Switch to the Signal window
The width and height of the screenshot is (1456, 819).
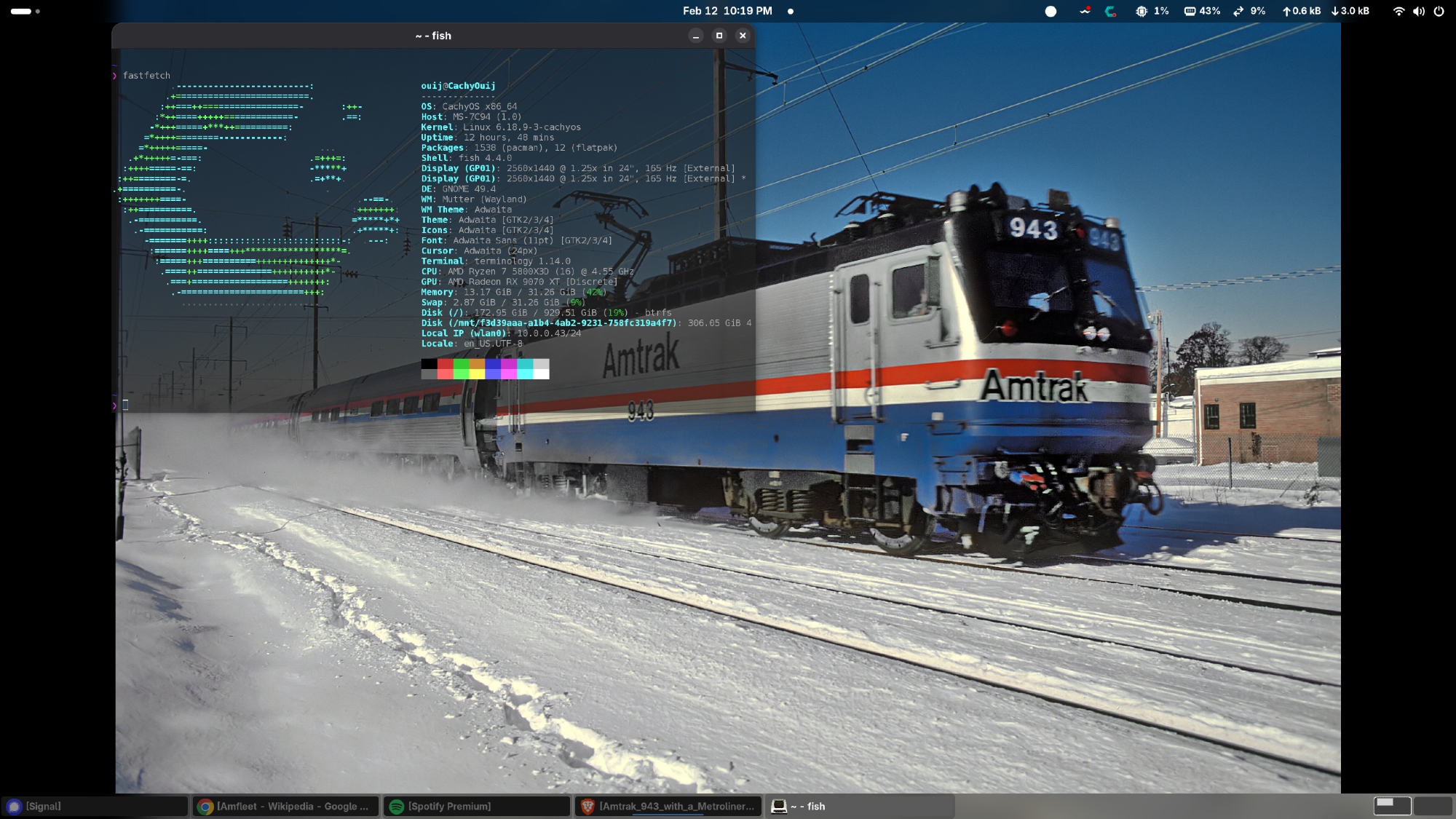95,806
